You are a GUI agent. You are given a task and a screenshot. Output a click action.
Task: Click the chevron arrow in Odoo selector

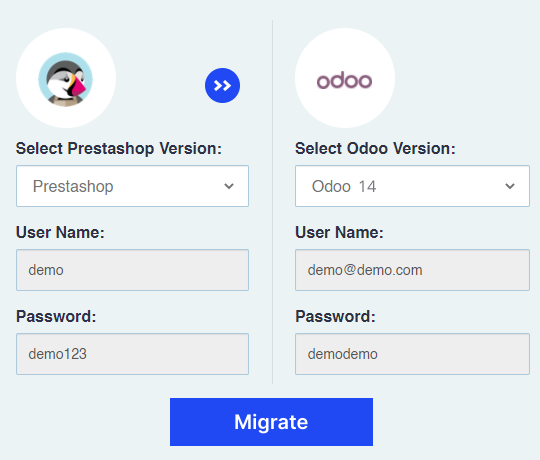[510, 186]
